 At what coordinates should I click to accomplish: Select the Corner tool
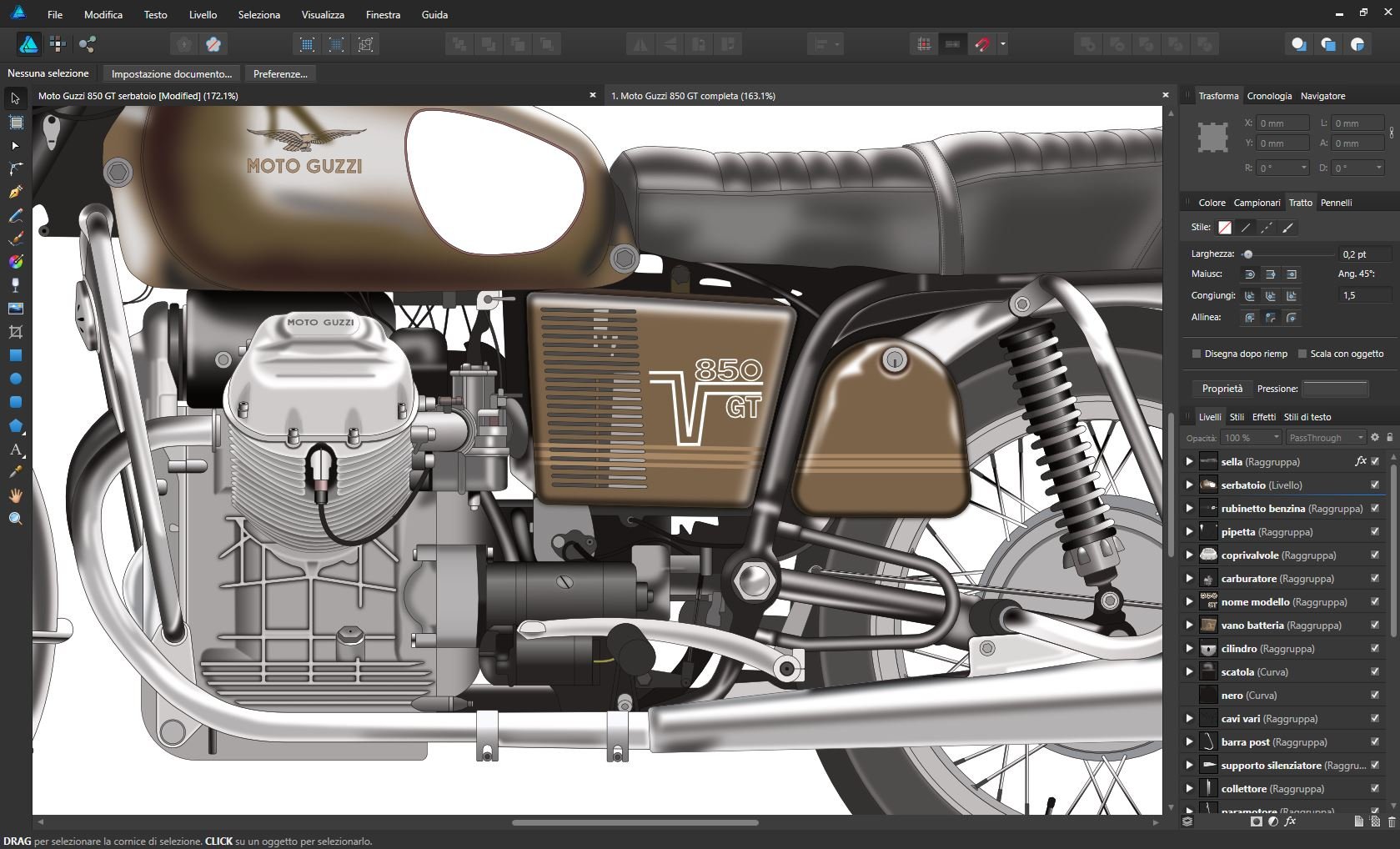click(x=15, y=169)
